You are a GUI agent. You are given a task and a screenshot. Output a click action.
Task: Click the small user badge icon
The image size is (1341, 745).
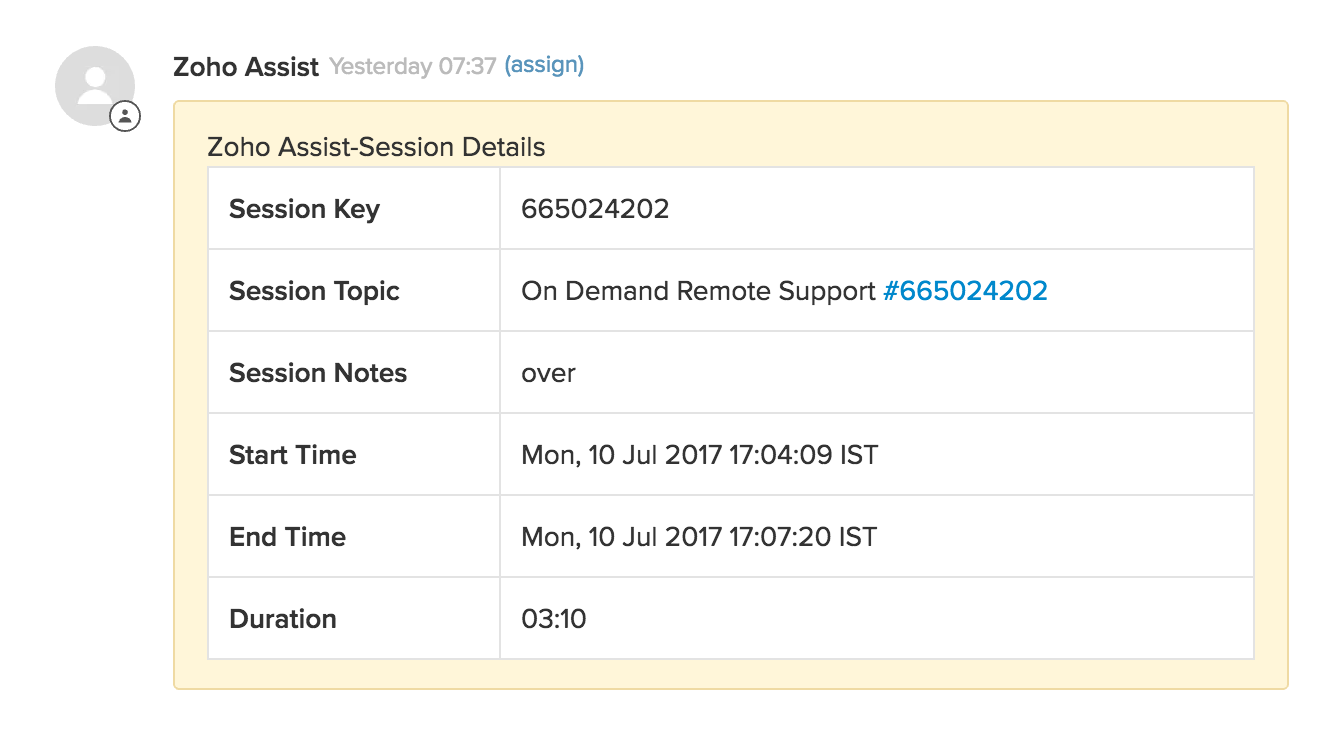[x=125, y=116]
